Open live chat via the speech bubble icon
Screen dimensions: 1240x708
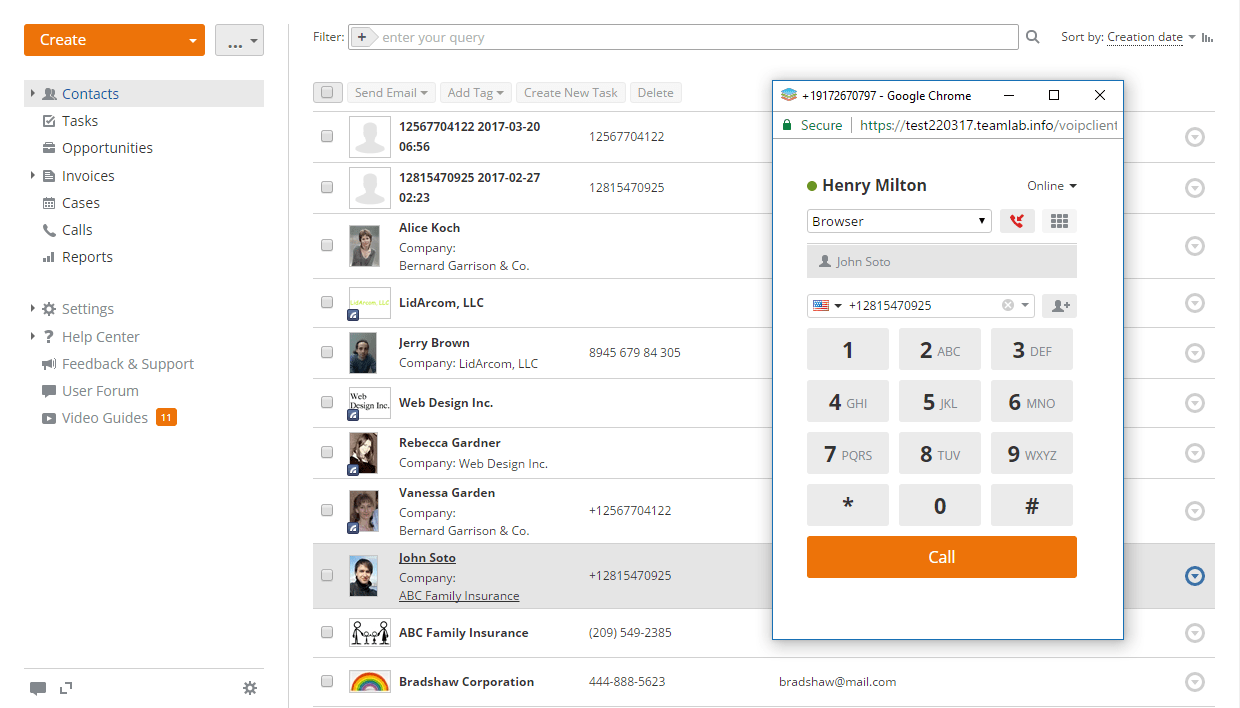(38, 688)
